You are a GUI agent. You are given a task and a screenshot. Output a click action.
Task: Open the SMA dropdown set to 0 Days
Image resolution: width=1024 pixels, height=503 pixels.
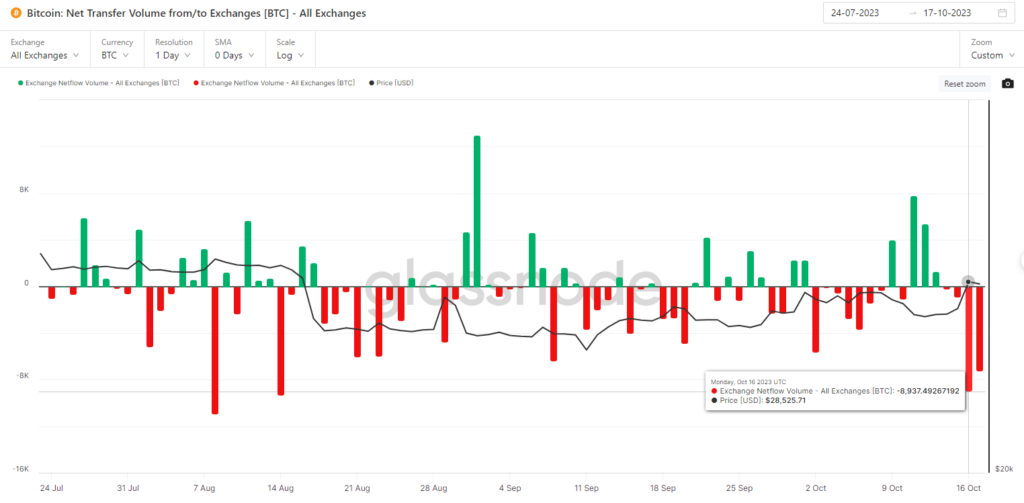coord(234,56)
